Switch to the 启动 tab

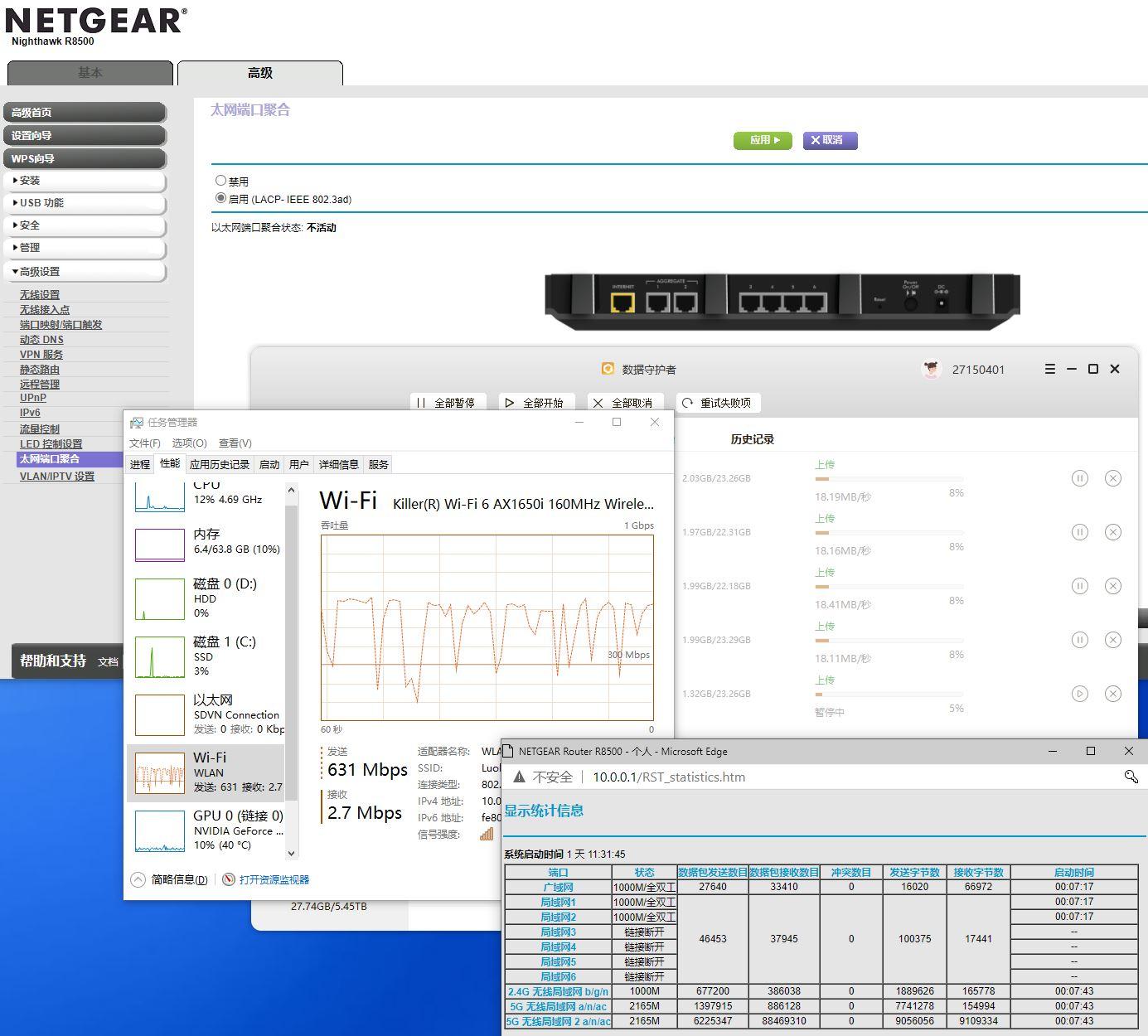point(269,465)
